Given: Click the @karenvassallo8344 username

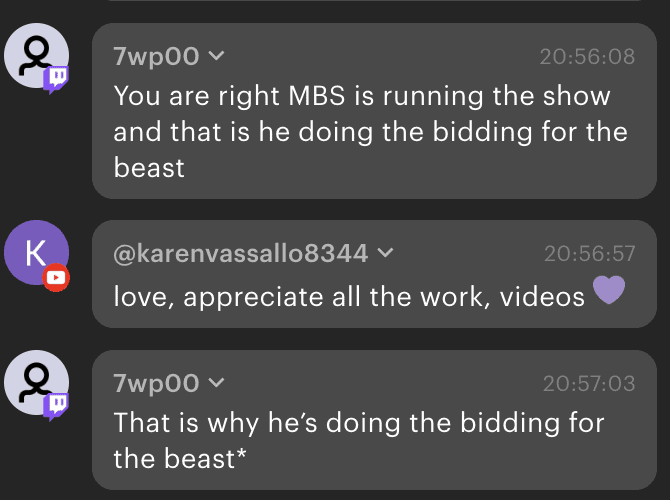Looking at the screenshot, I should (241, 253).
